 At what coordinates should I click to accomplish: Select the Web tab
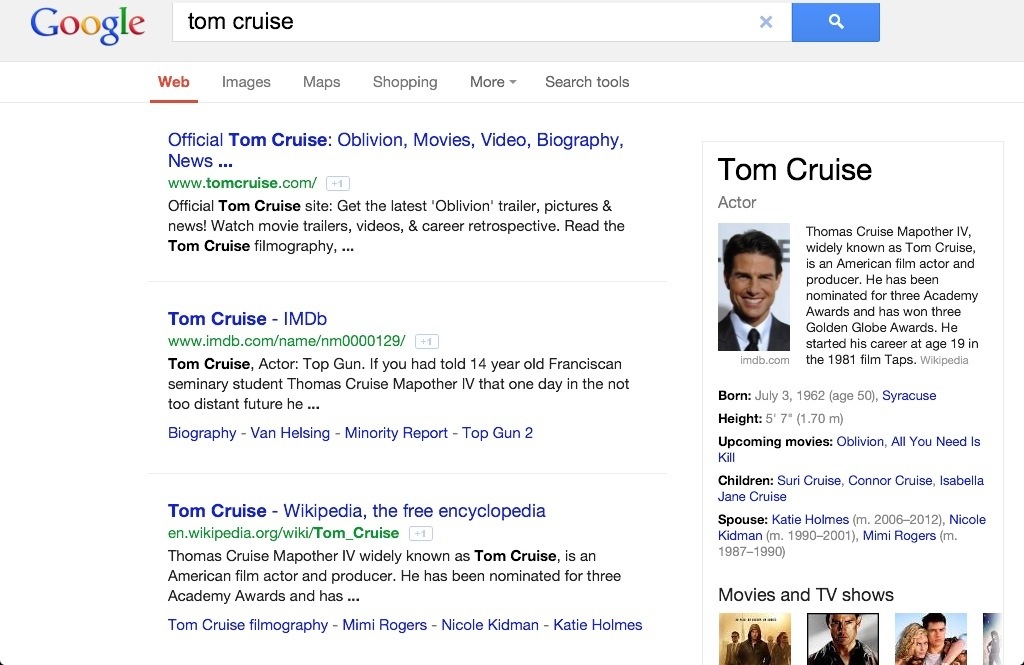(174, 82)
